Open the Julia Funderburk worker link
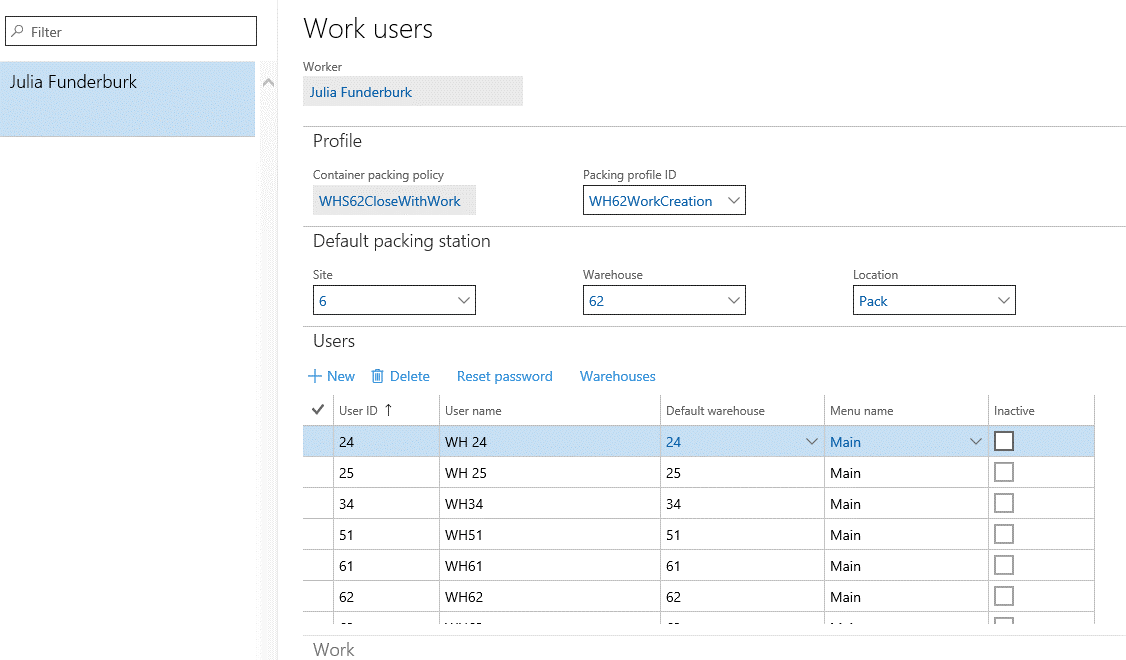Screen dimensions: 1126x660 point(361,92)
